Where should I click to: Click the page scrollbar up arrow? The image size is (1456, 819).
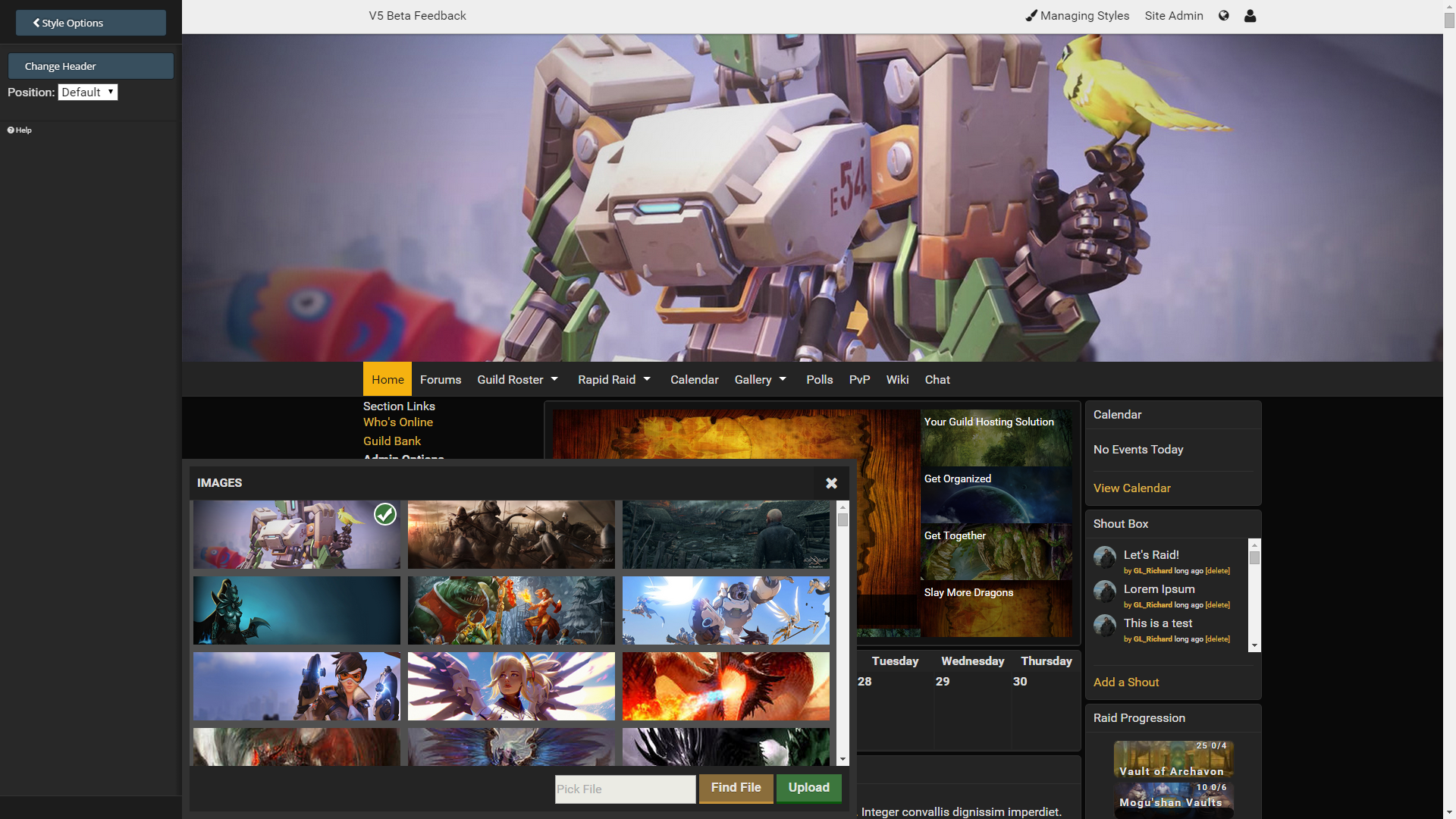coord(1449,5)
